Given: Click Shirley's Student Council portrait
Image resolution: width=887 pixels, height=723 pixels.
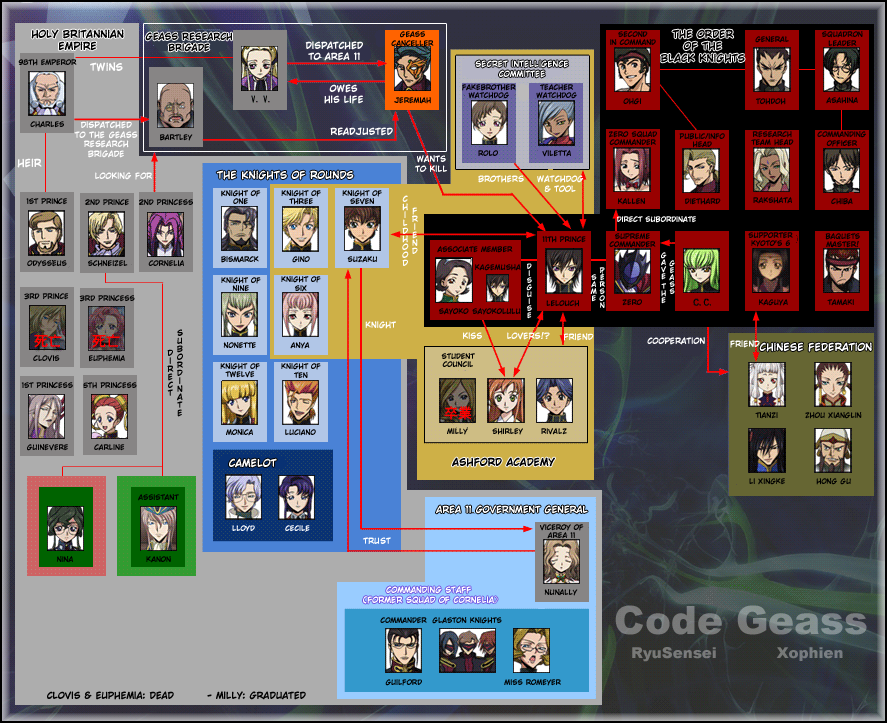Looking at the screenshot, I should pos(506,401).
